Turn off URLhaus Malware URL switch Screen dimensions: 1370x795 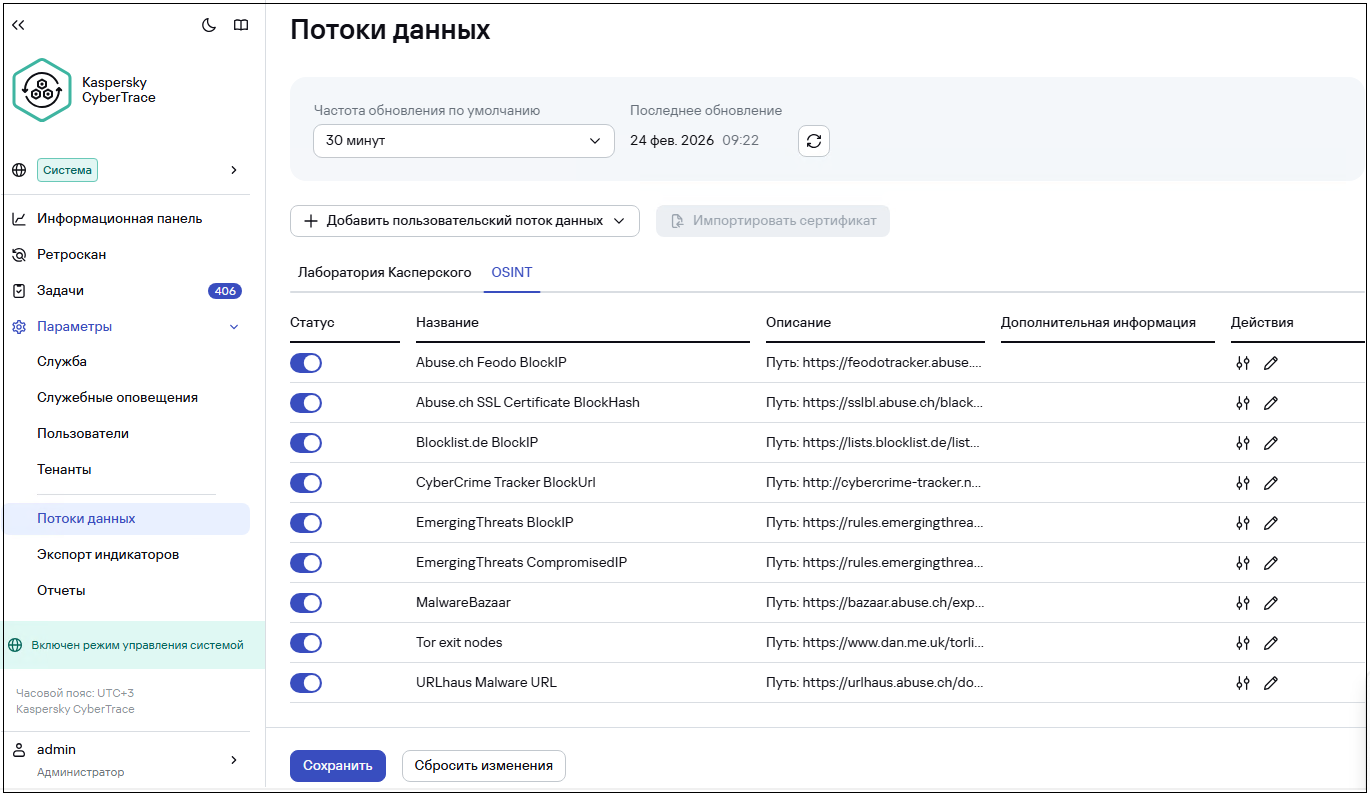point(306,683)
